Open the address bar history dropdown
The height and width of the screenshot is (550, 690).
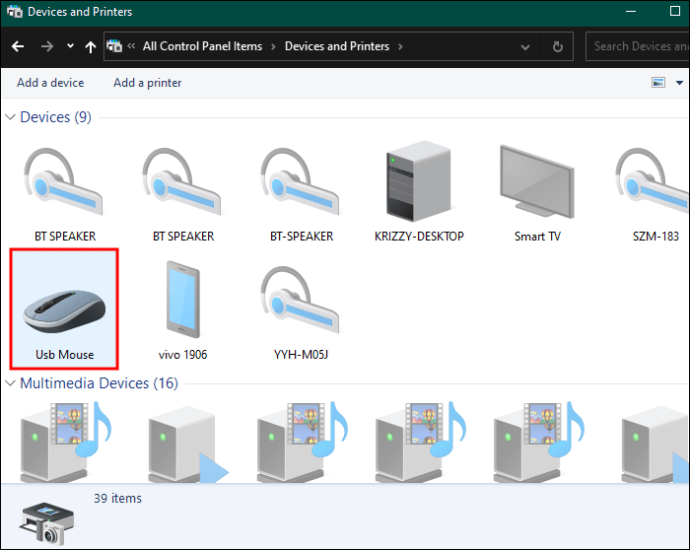(525, 47)
